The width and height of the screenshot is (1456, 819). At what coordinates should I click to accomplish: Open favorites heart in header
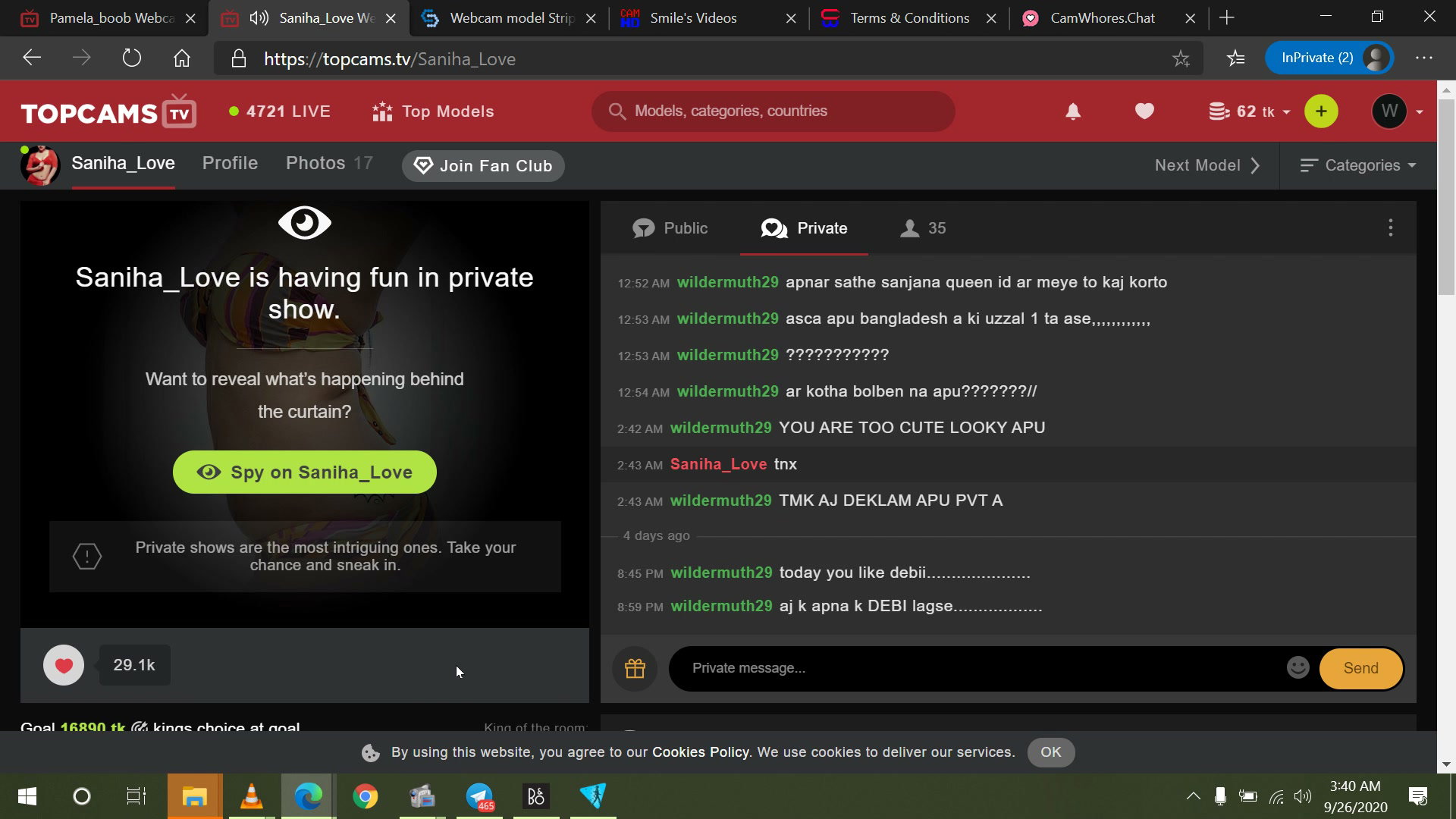click(1144, 111)
